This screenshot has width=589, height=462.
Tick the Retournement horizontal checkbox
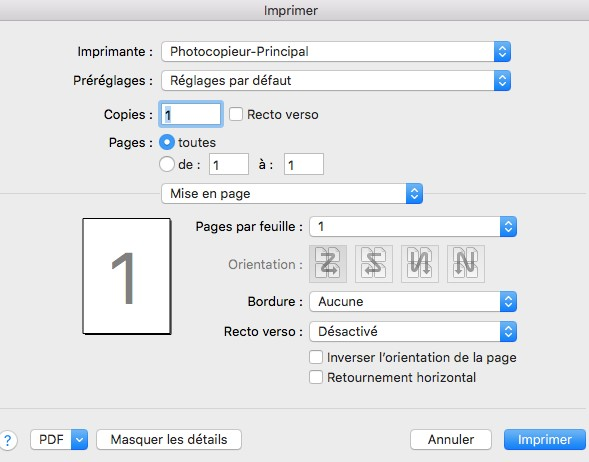tap(316, 377)
